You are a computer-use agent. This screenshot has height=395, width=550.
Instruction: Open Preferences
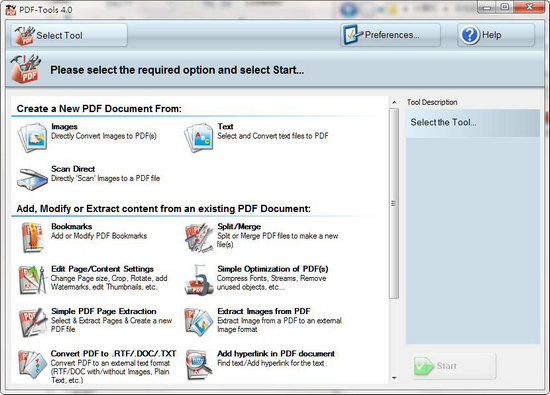click(x=390, y=35)
